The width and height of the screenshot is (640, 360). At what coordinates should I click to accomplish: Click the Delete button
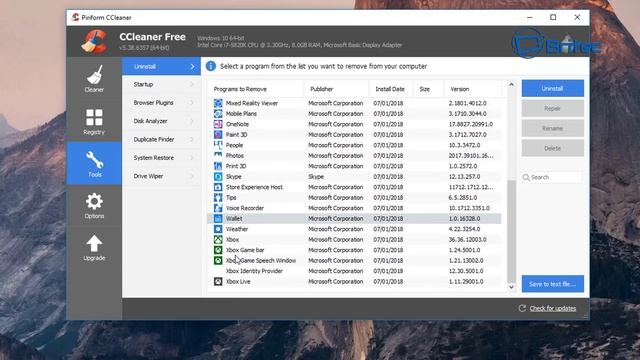553,148
